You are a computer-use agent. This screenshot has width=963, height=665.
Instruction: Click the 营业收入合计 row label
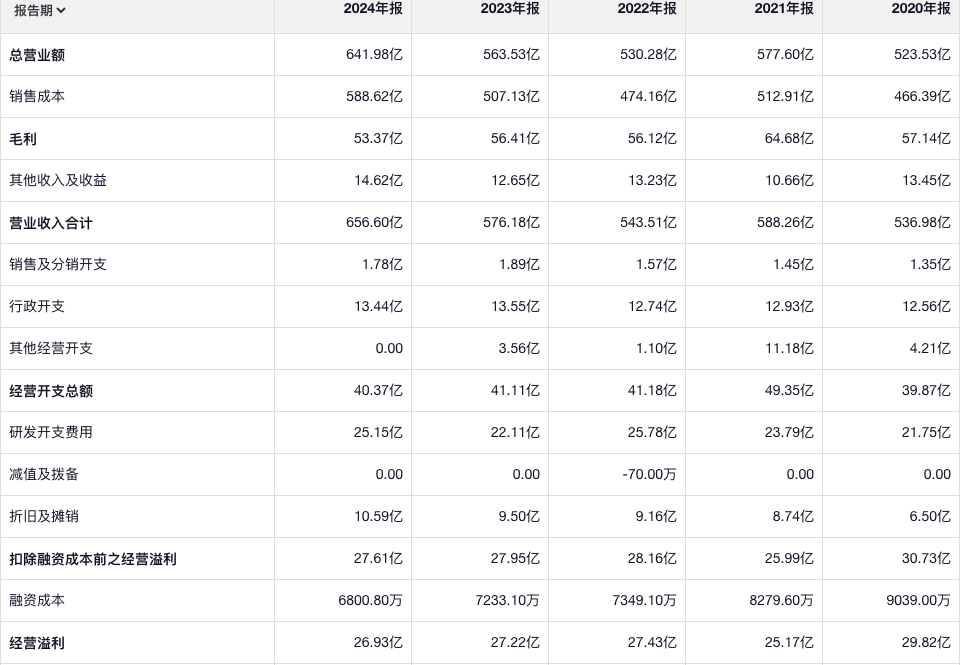coord(51,223)
